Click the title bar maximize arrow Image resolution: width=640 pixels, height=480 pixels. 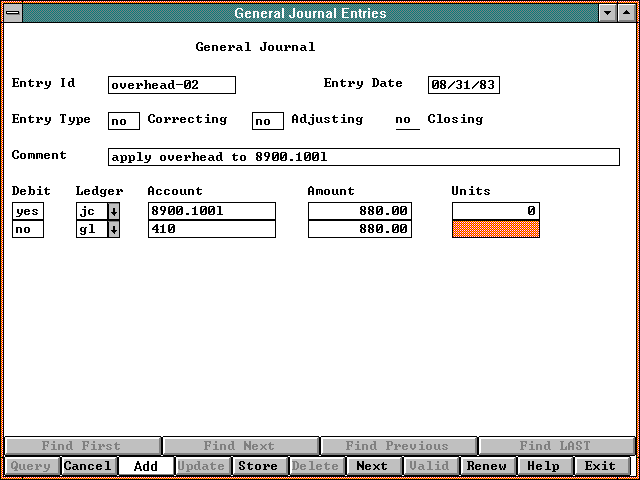[x=626, y=13]
